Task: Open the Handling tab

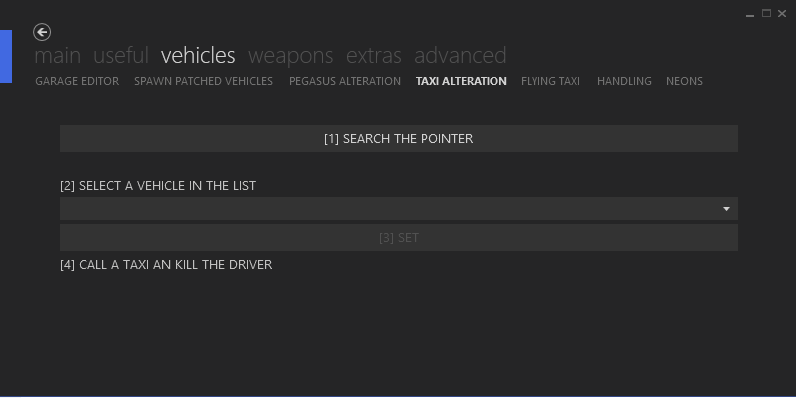Action: [x=624, y=81]
